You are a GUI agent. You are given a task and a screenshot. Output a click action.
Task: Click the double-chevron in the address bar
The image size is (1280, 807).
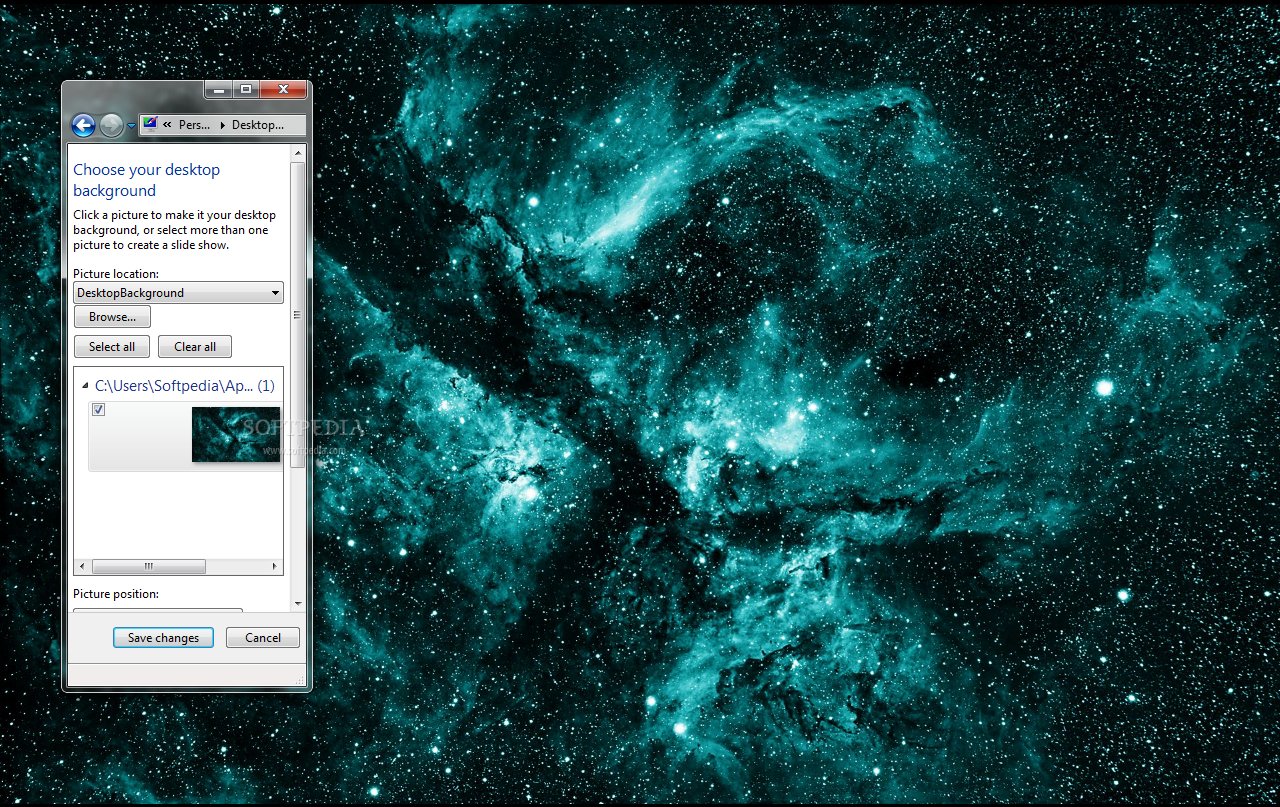tap(168, 125)
